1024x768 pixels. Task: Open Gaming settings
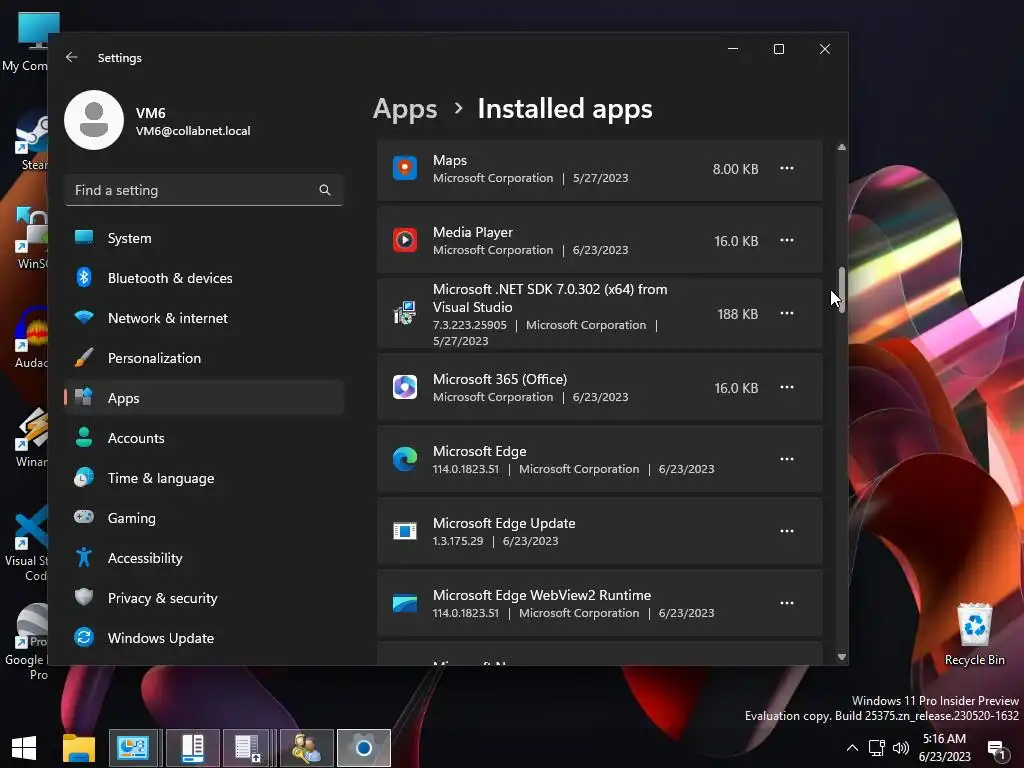pyautogui.click(x=204, y=517)
